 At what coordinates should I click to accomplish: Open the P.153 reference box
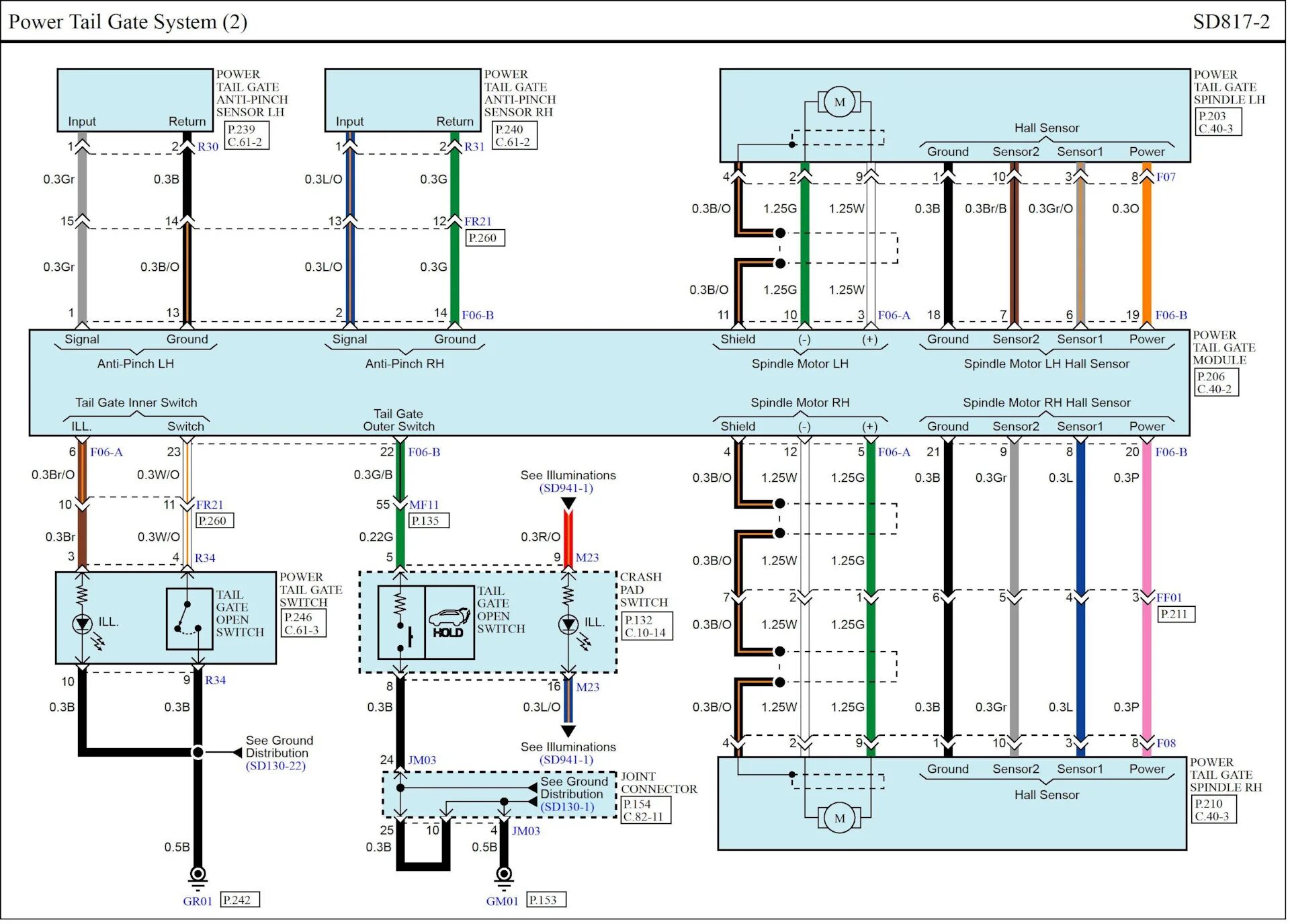pos(546,900)
